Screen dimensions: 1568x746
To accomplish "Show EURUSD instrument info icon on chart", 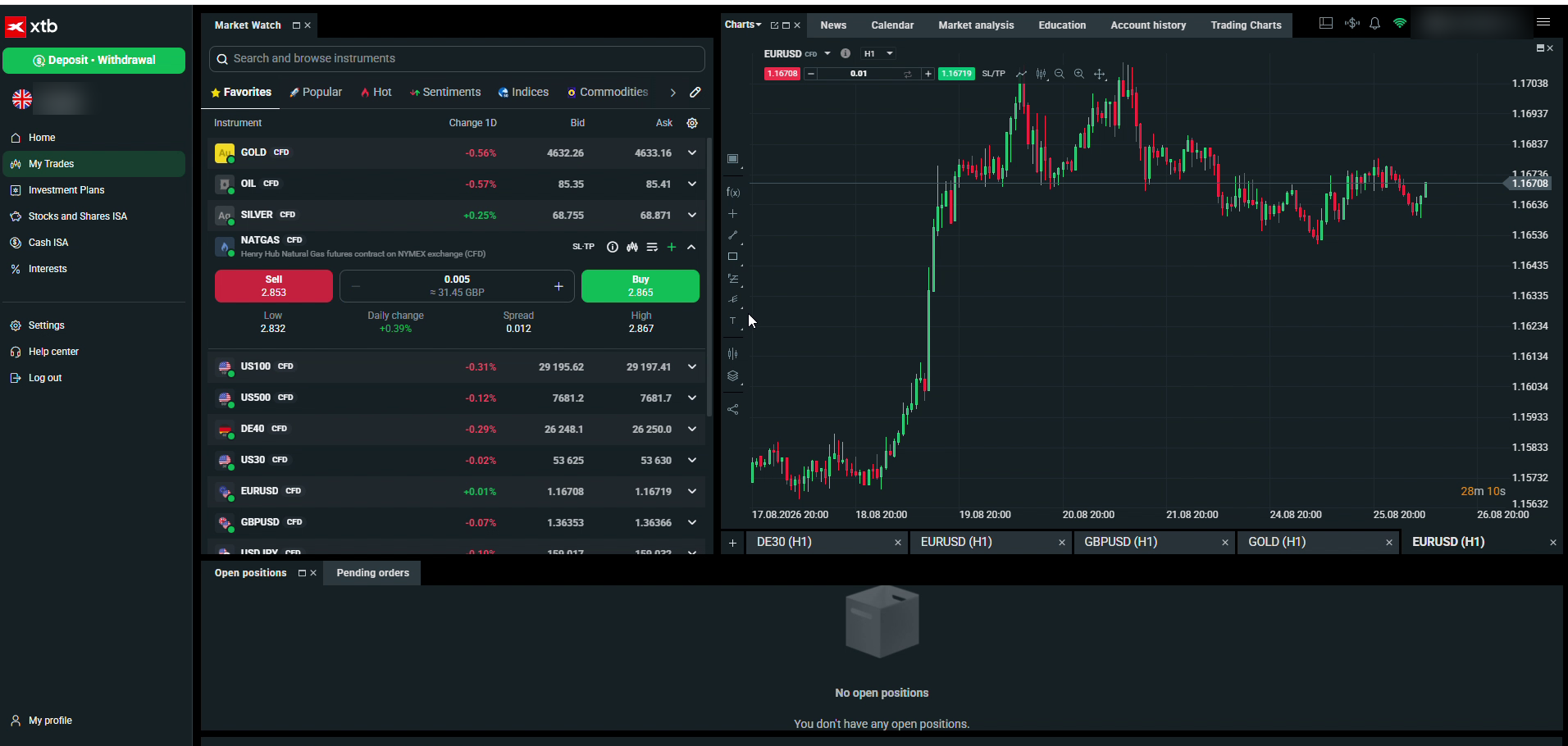I will tap(846, 53).
